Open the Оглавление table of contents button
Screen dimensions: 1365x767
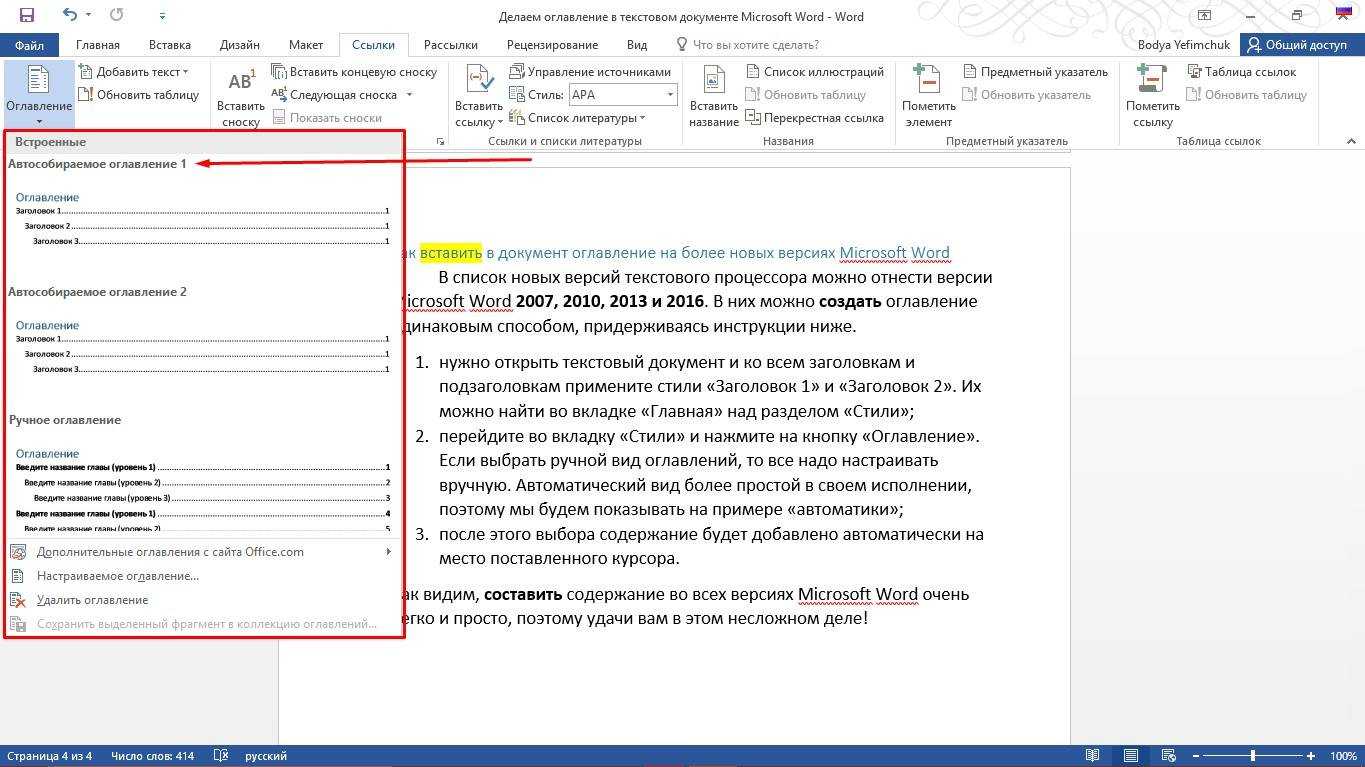click(39, 96)
